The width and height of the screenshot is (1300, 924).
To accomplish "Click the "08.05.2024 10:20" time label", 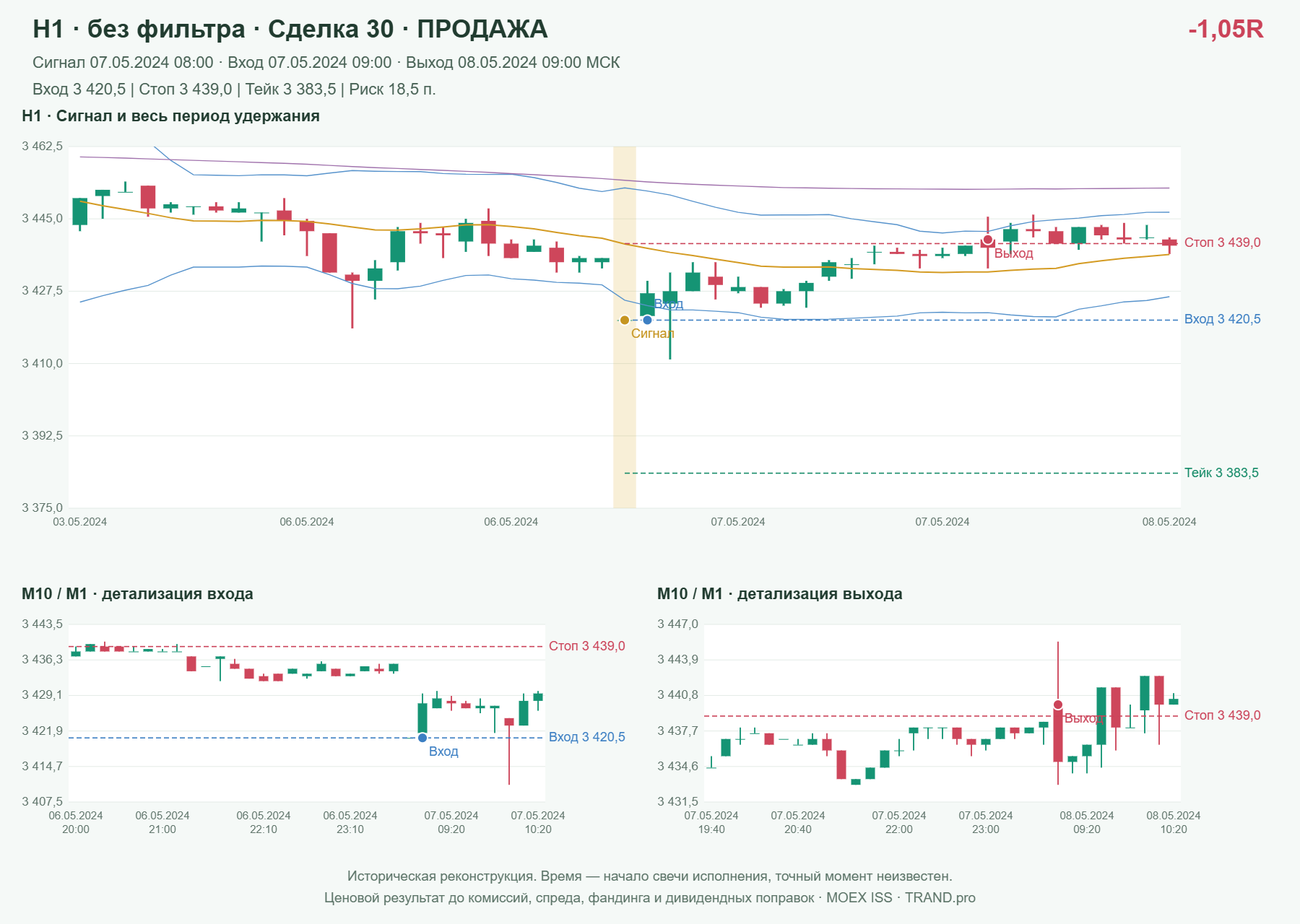I will click(x=1174, y=822).
